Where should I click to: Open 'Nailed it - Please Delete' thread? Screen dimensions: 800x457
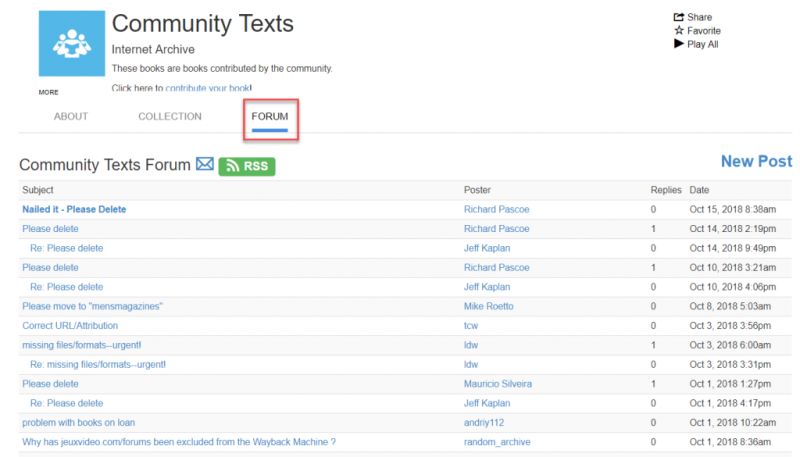(x=74, y=209)
